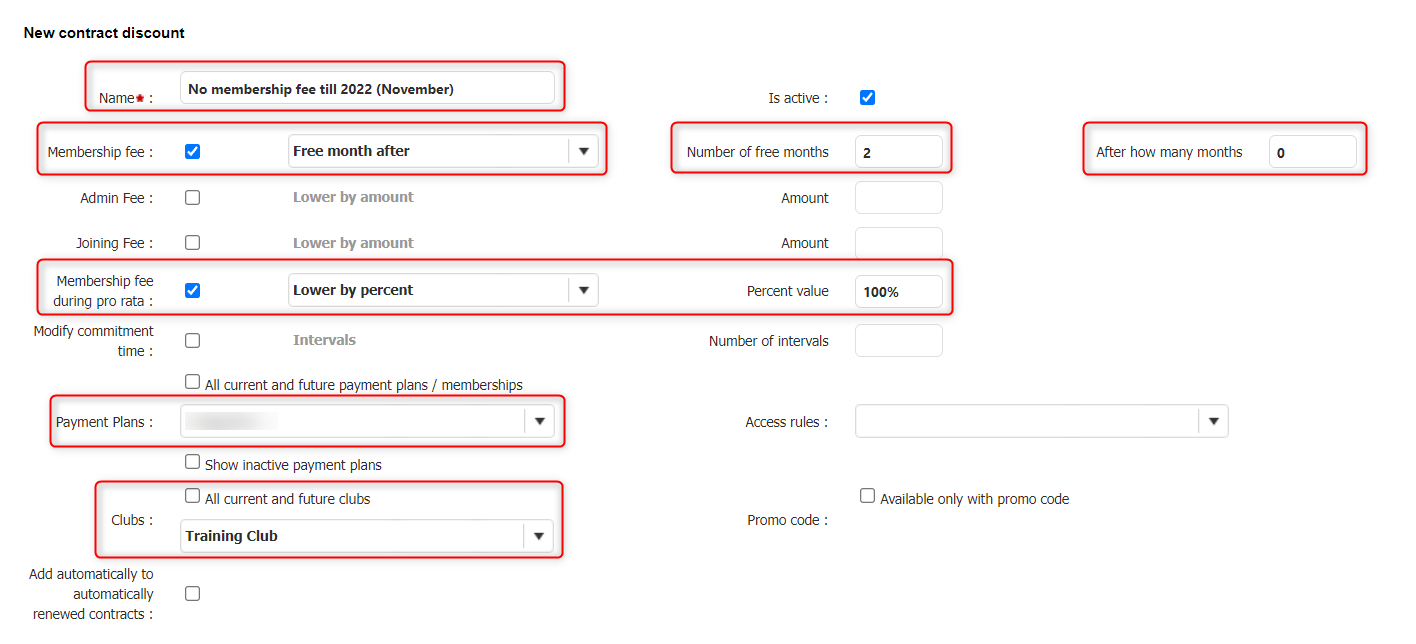
Task: Tick the Joining Fee checkbox
Action: click(x=193, y=243)
